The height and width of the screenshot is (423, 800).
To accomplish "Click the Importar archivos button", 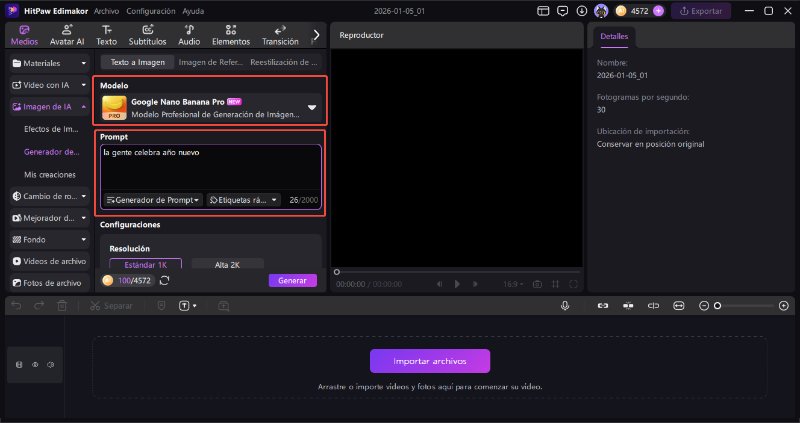I will 430,360.
